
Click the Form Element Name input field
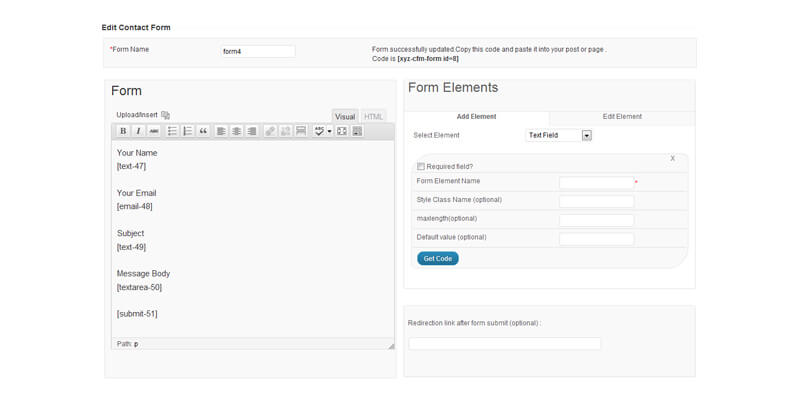click(x=596, y=183)
